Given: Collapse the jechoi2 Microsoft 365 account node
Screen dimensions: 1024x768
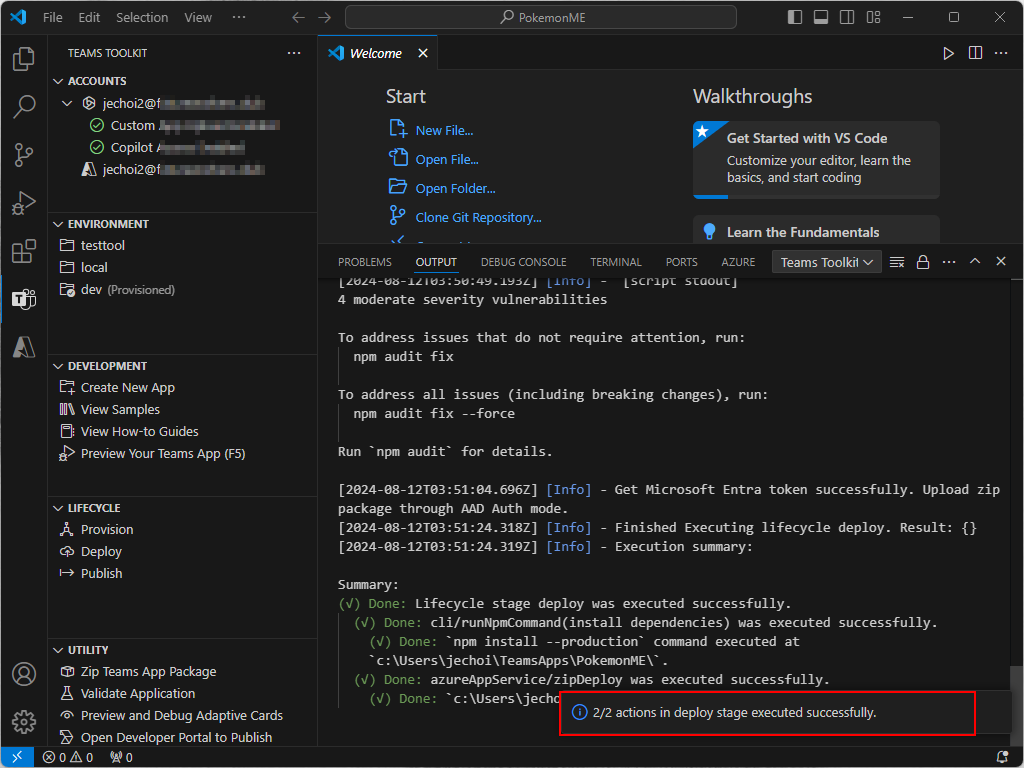Looking at the screenshot, I should (x=67, y=103).
